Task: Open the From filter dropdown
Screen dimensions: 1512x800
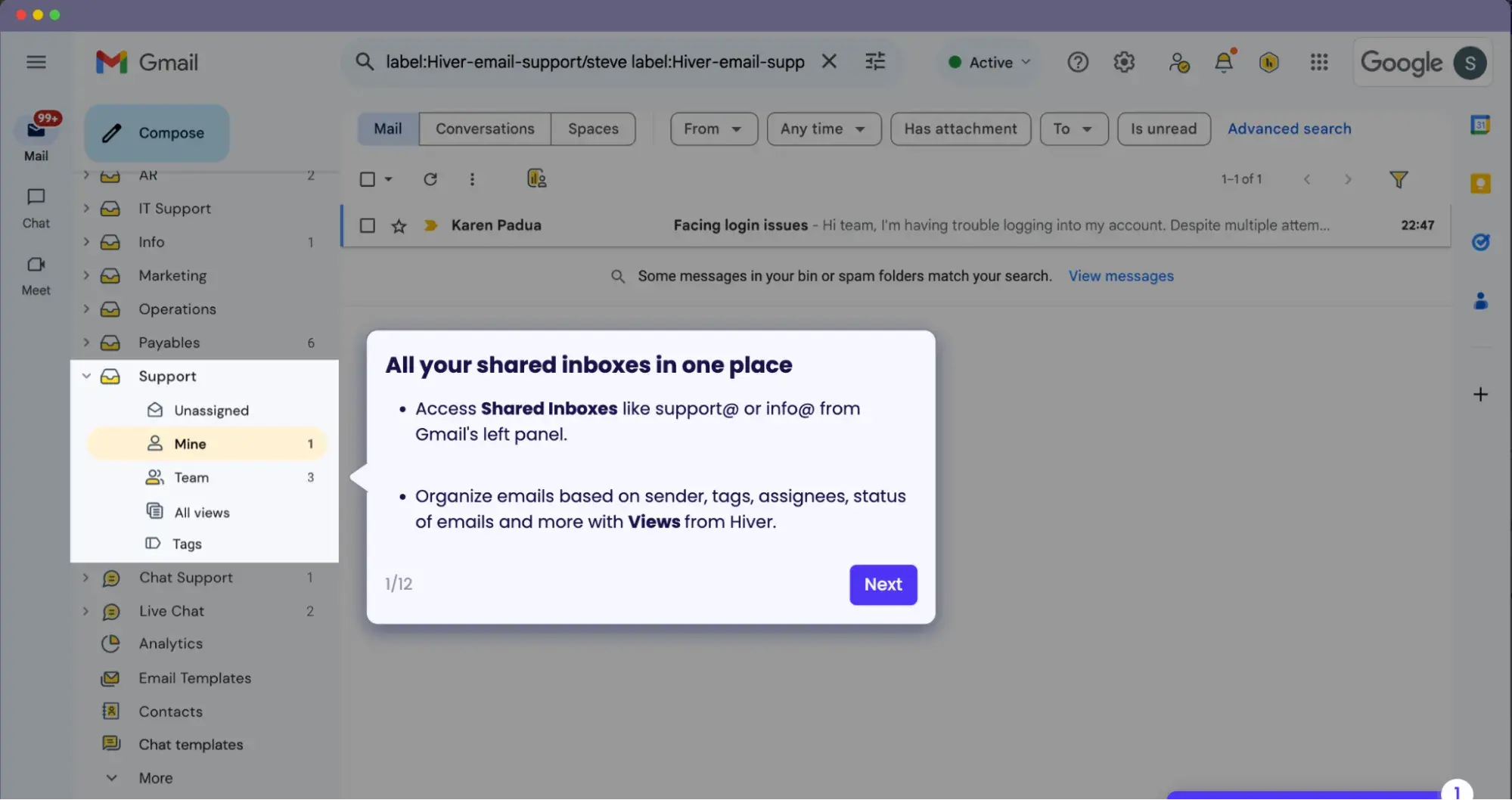Action: (x=713, y=129)
